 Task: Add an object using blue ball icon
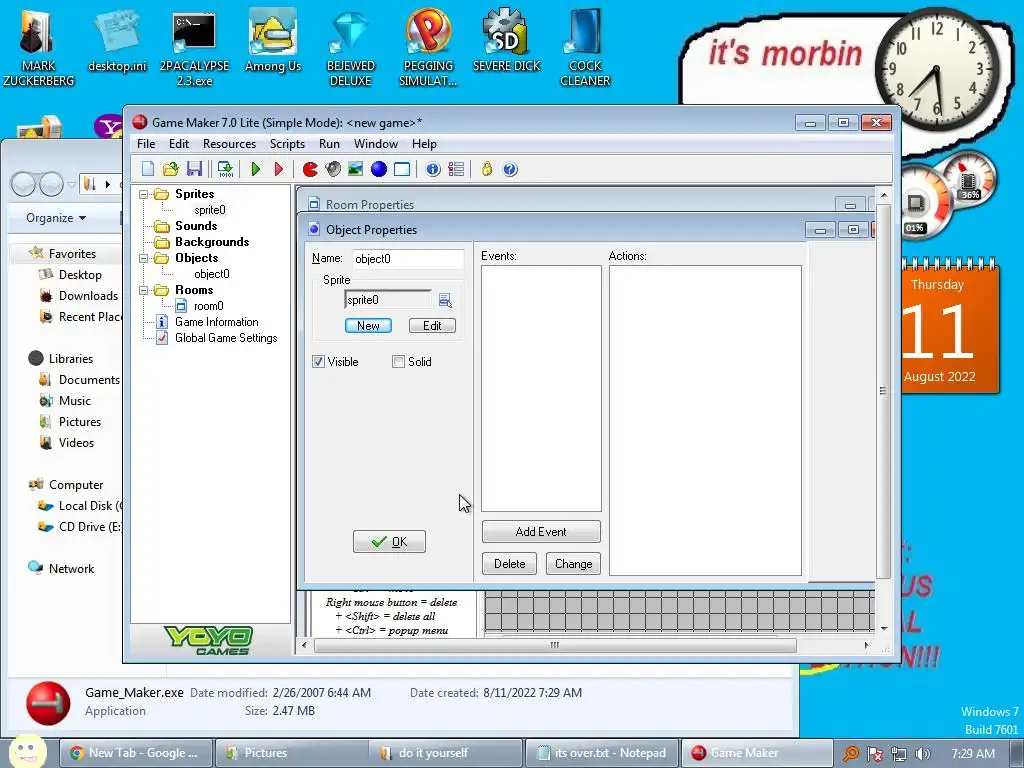(x=379, y=169)
